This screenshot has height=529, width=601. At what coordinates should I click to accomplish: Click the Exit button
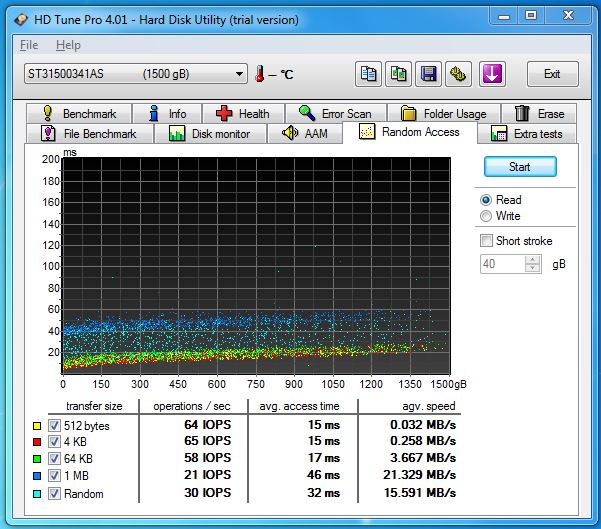[x=552, y=74]
